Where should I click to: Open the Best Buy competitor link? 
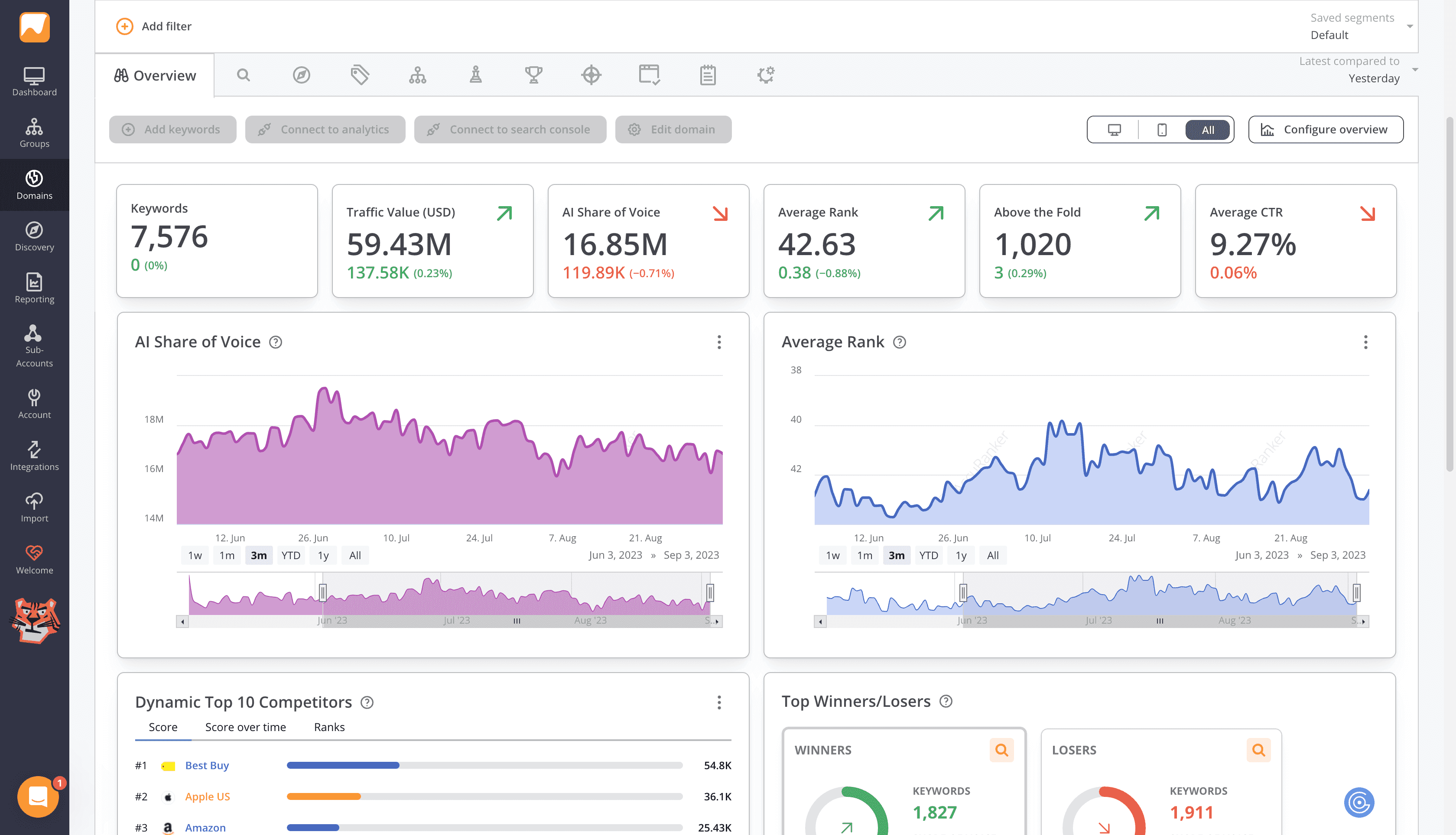pos(207,766)
